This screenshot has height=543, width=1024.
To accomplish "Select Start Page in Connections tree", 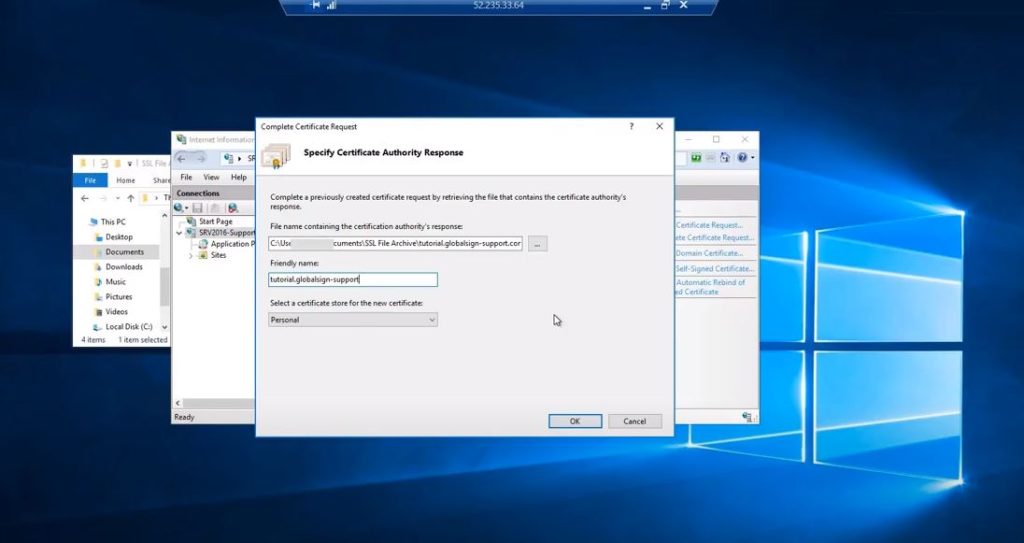I will click(216, 222).
